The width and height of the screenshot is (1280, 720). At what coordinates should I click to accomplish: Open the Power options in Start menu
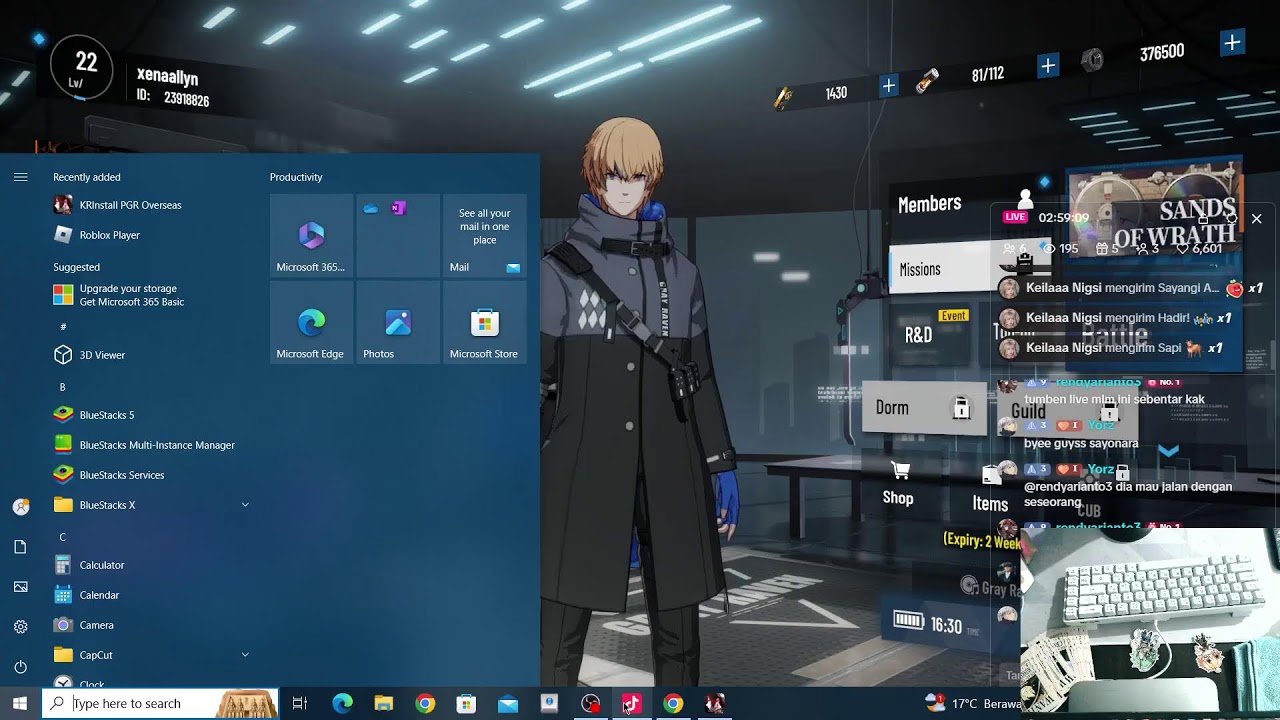(20, 667)
